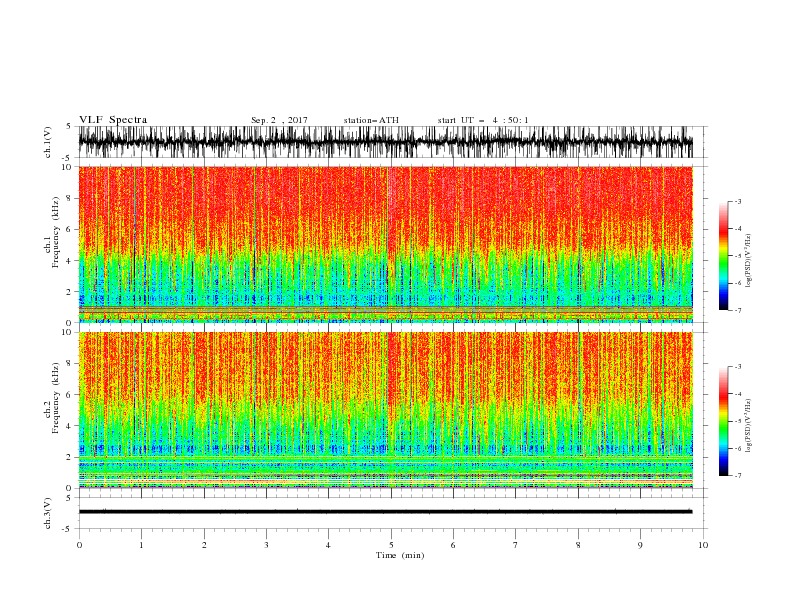Click the ch.1 spectrogram plot
This screenshot has height=612, width=792.
(x=385, y=244)
